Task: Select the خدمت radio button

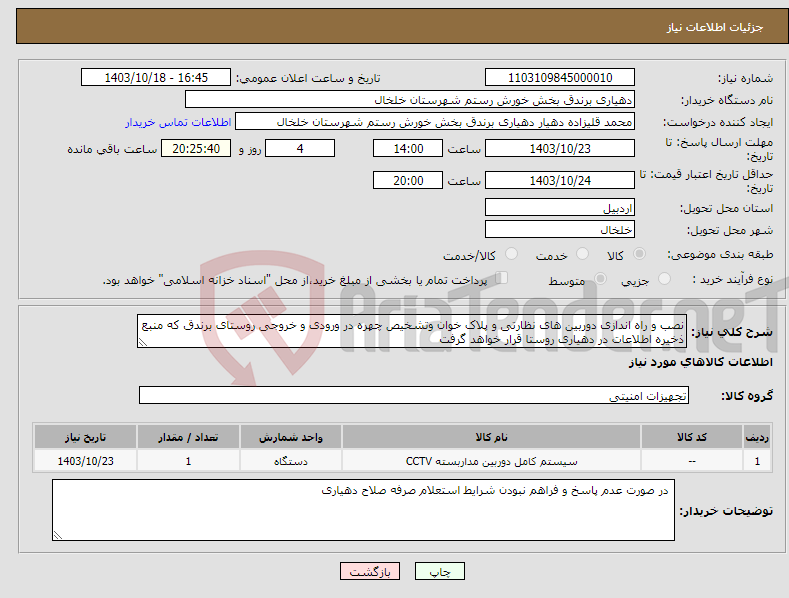Action: (x=582, y=254)
